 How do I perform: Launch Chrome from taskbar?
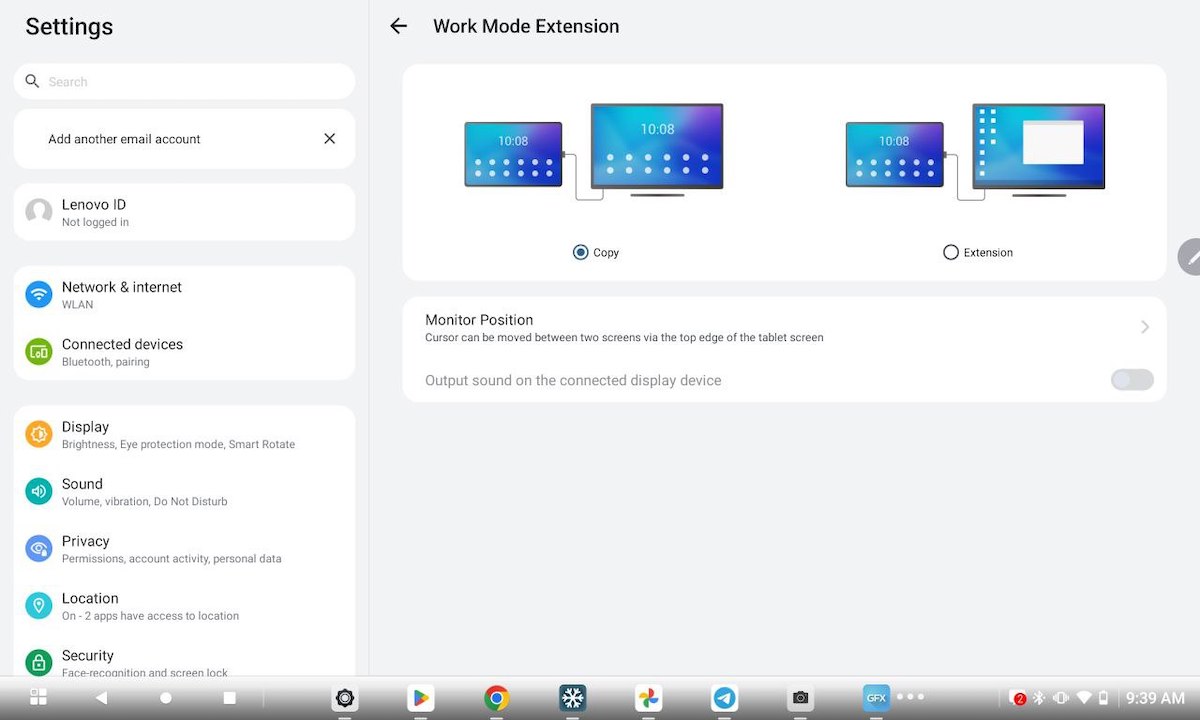click(x=496, y=698)
